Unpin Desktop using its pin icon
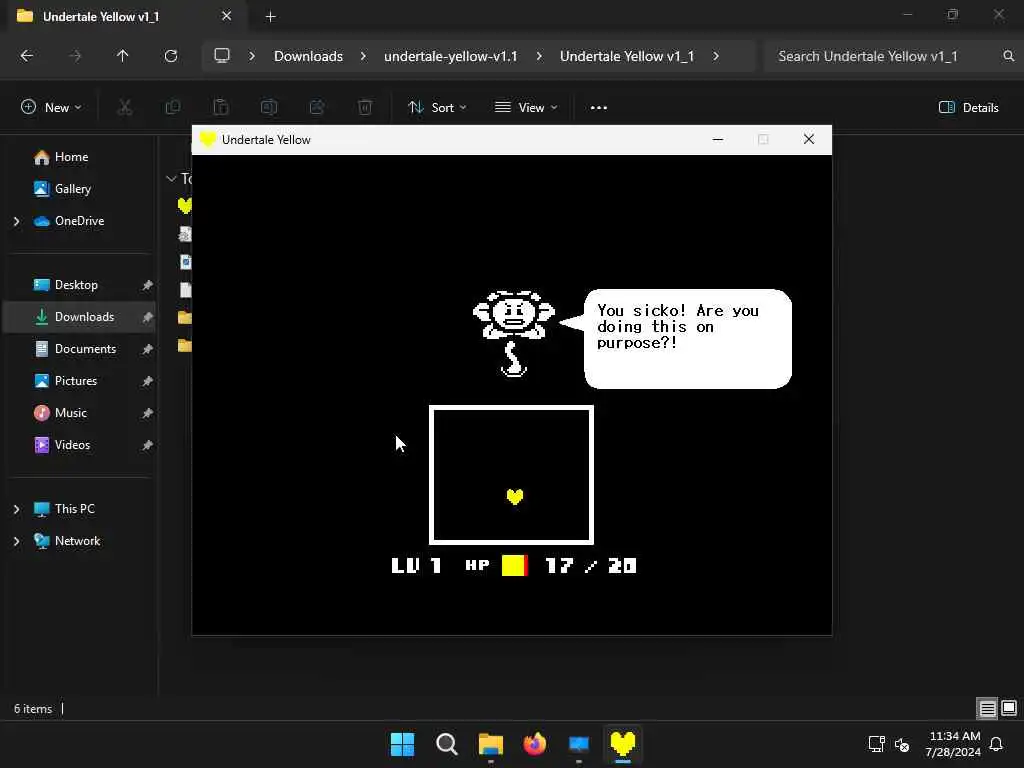The image size is (1024, 768). coord(148,285)
